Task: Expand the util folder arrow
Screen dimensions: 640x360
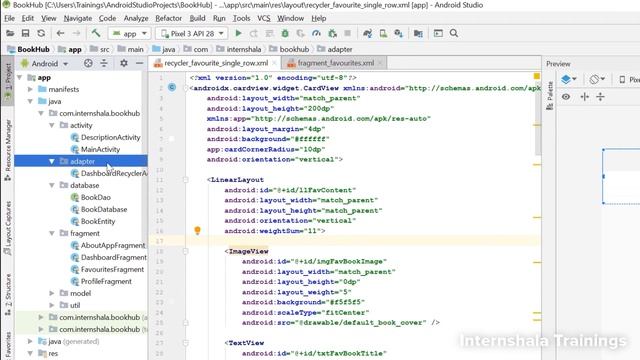Action: pos(52,305)
